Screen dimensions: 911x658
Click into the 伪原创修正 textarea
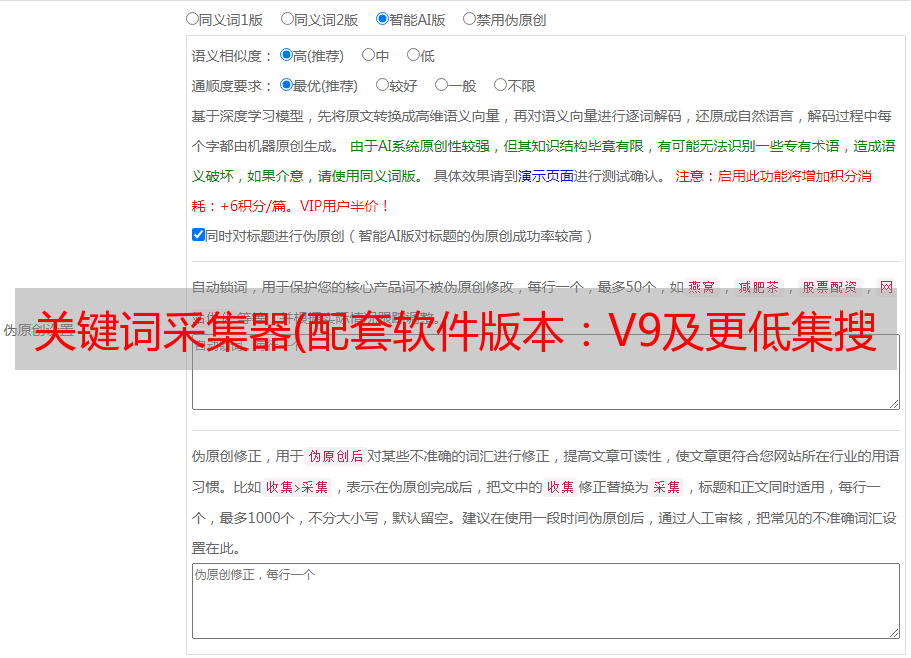pyautogui.click(x=546, y=601)
